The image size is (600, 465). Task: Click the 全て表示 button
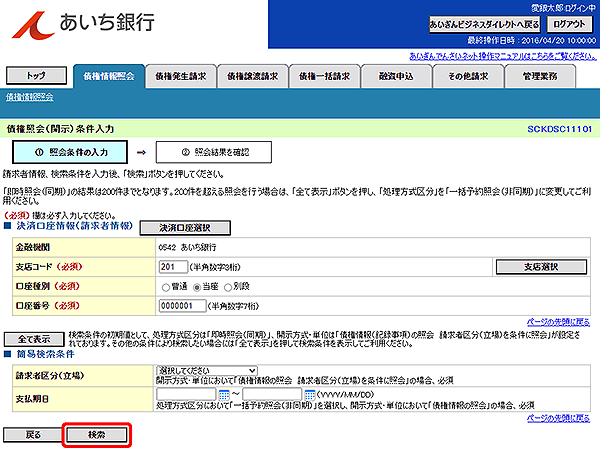tap(34, 339)
